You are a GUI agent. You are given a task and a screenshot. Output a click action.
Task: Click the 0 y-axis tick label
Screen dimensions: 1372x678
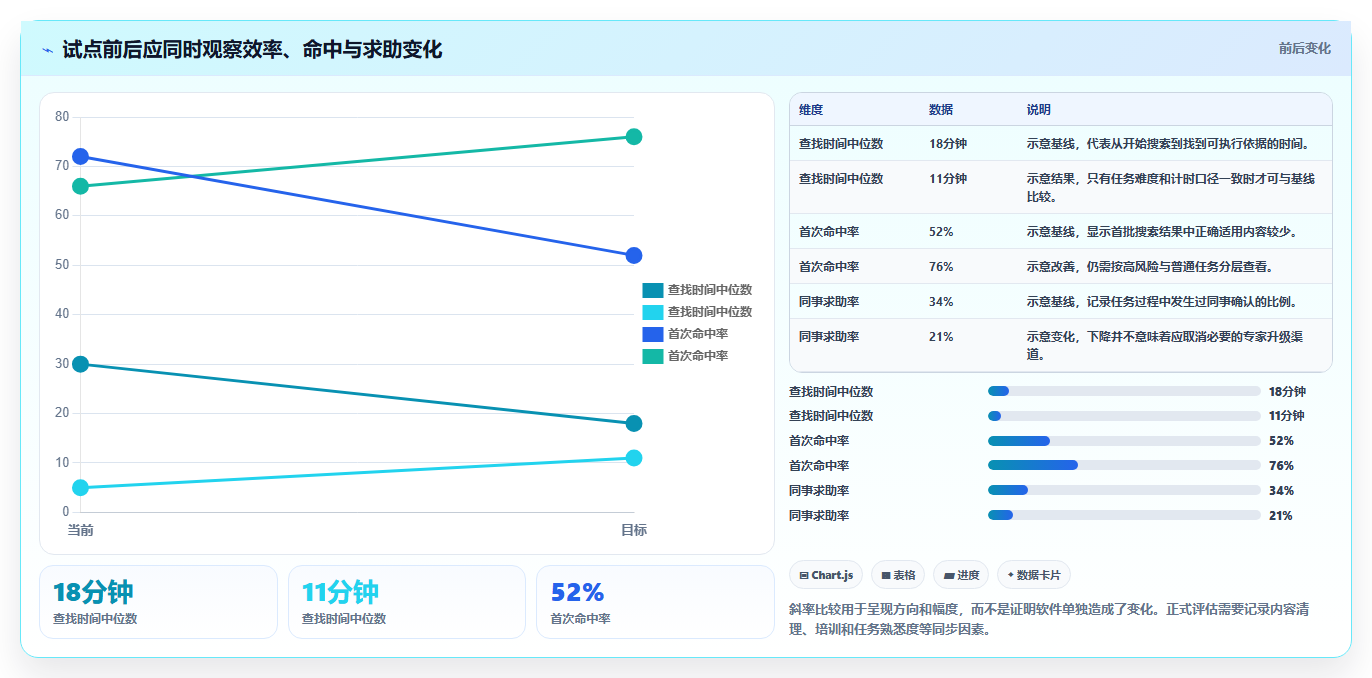tap(66, 512)
